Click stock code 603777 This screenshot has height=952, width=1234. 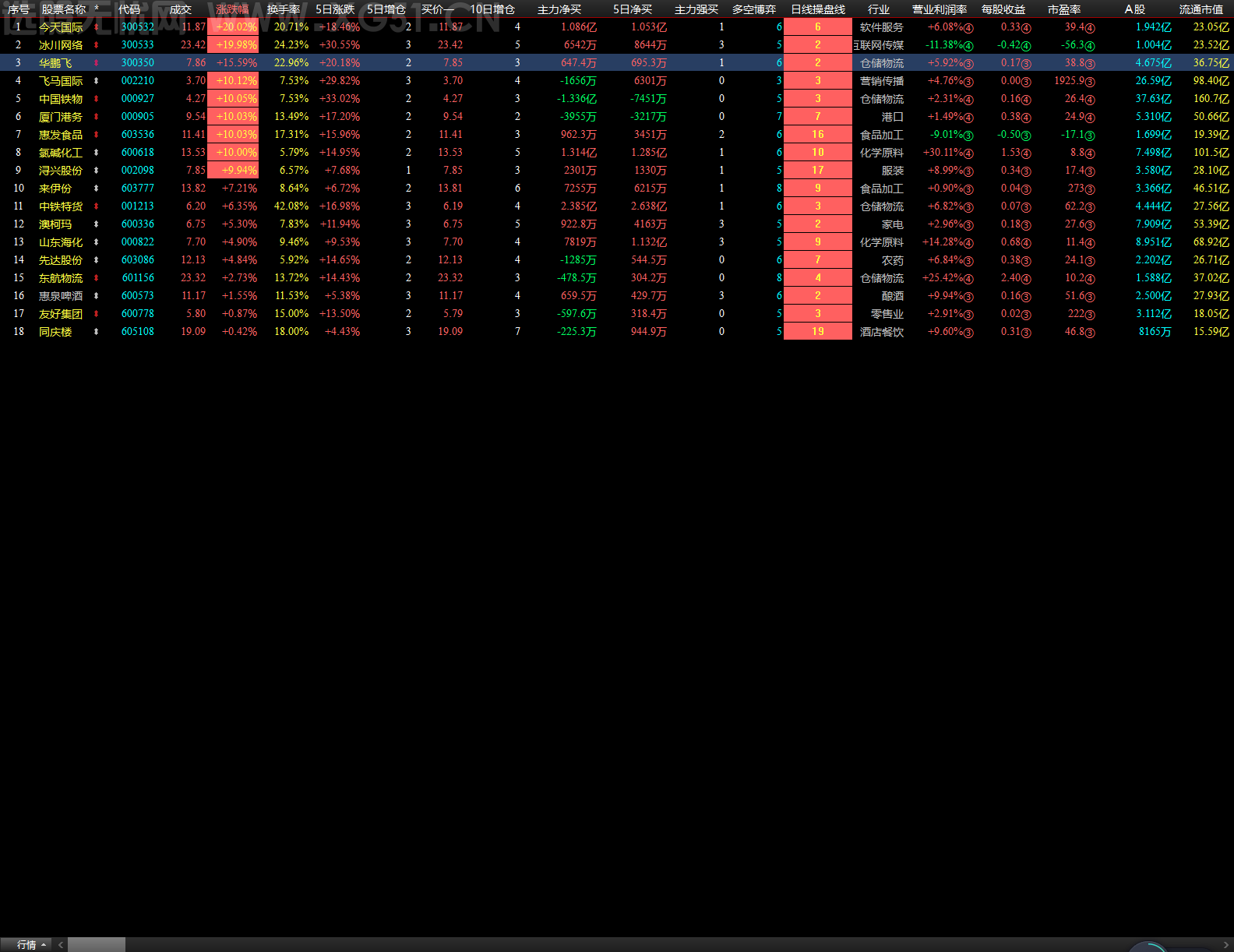[138, 189]
